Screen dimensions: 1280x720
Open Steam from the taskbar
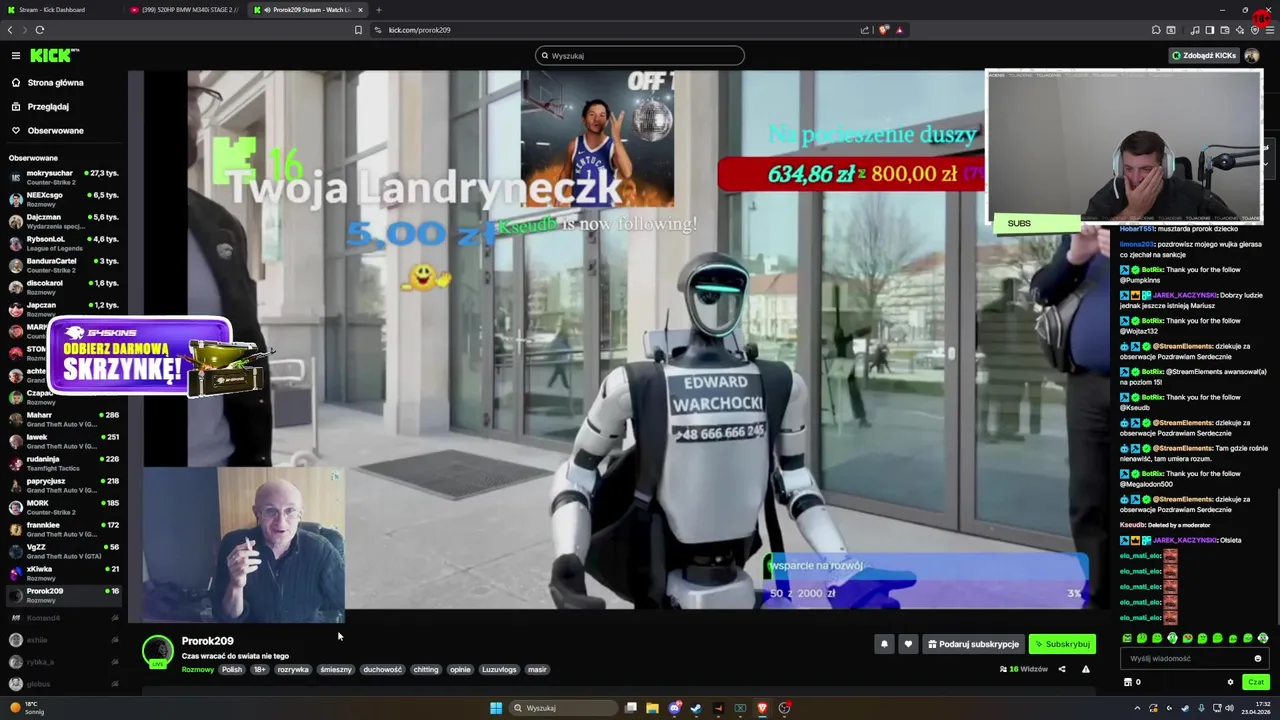pyautogui.click(x=696, y=708)
